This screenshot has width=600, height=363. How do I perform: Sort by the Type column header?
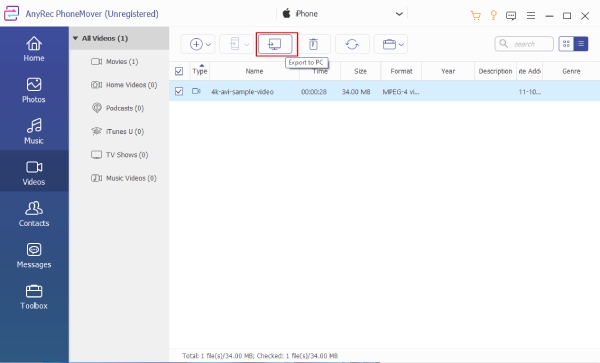[200, 71]
